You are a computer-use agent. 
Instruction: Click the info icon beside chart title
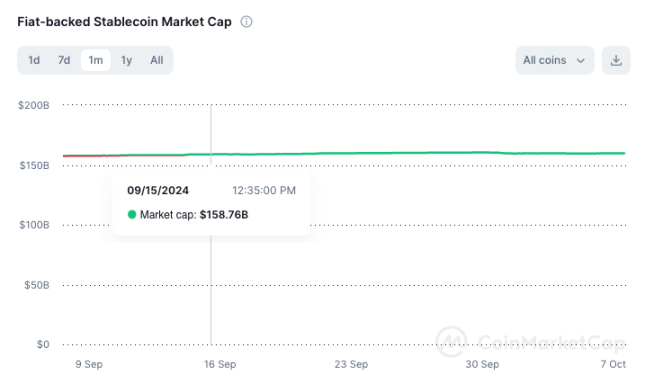click(x=246, y=21)
